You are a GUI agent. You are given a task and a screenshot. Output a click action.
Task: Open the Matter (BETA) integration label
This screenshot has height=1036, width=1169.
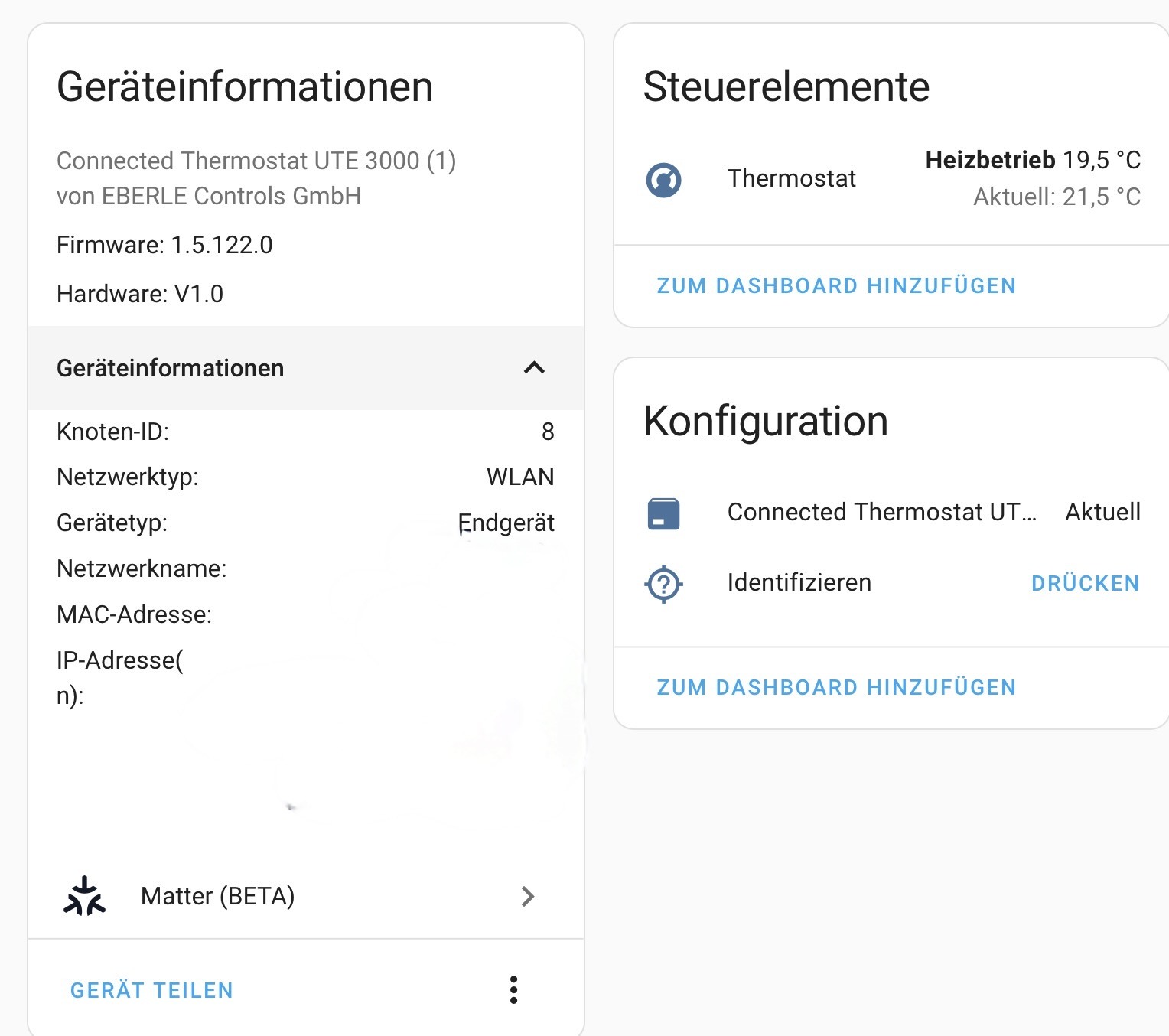(217, 896)
